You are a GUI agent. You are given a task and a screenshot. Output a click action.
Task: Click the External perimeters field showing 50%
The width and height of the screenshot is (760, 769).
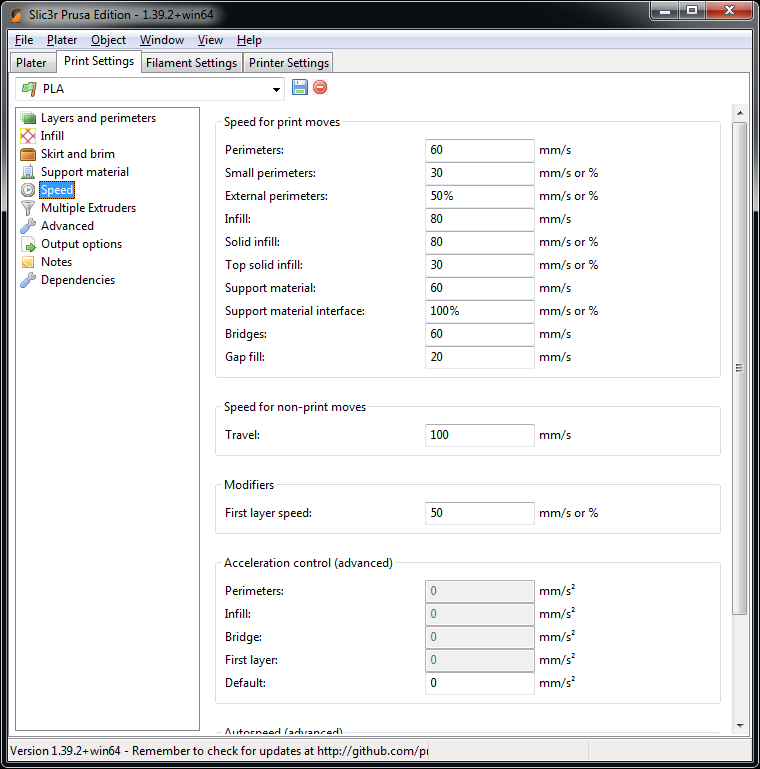(x=480, y=196)
